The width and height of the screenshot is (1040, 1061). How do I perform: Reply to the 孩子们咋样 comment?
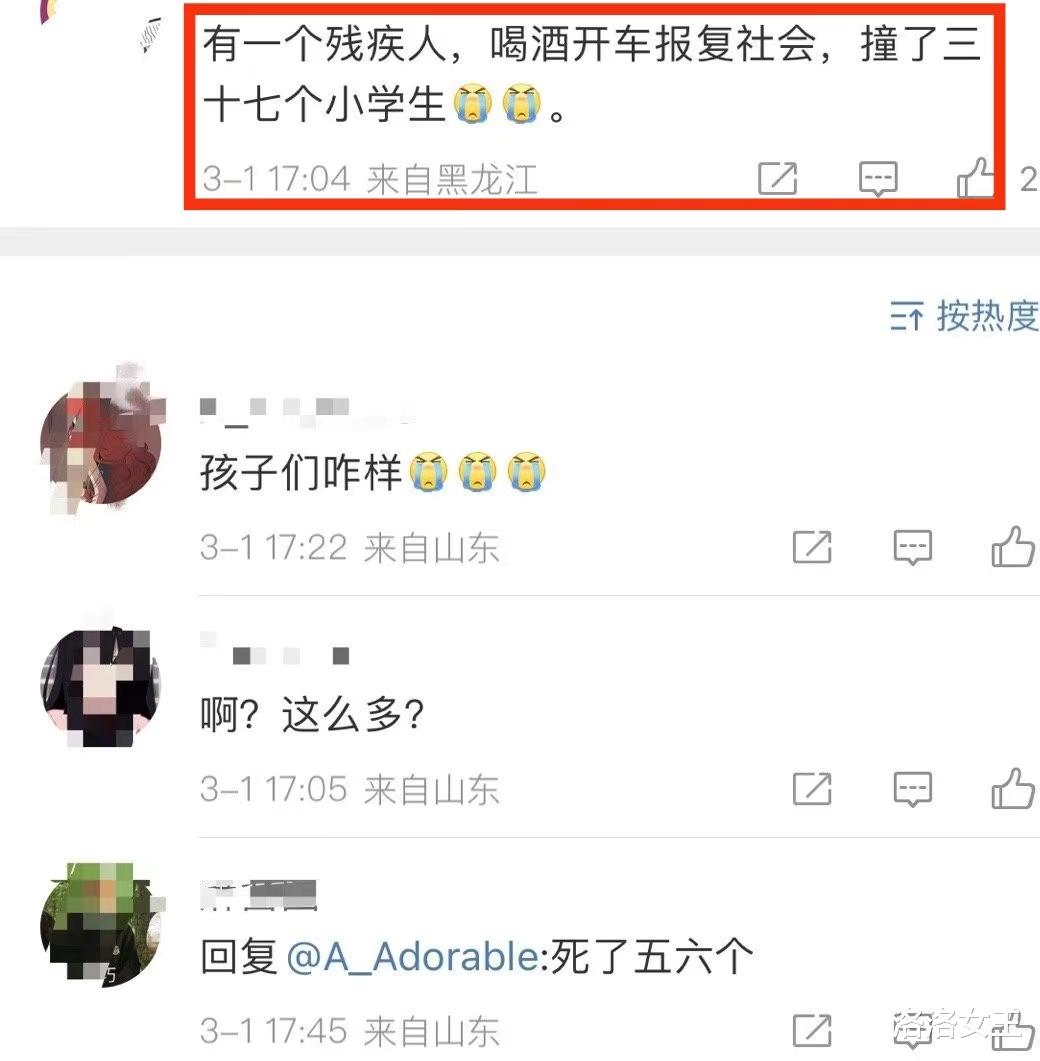[913, 547]
